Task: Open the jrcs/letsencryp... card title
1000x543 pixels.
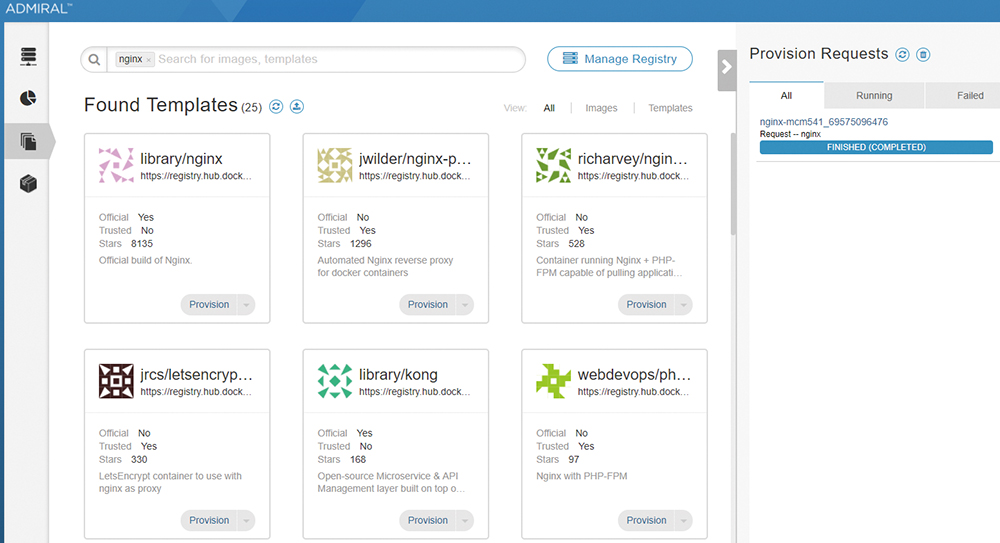Action: coord(196,375)
